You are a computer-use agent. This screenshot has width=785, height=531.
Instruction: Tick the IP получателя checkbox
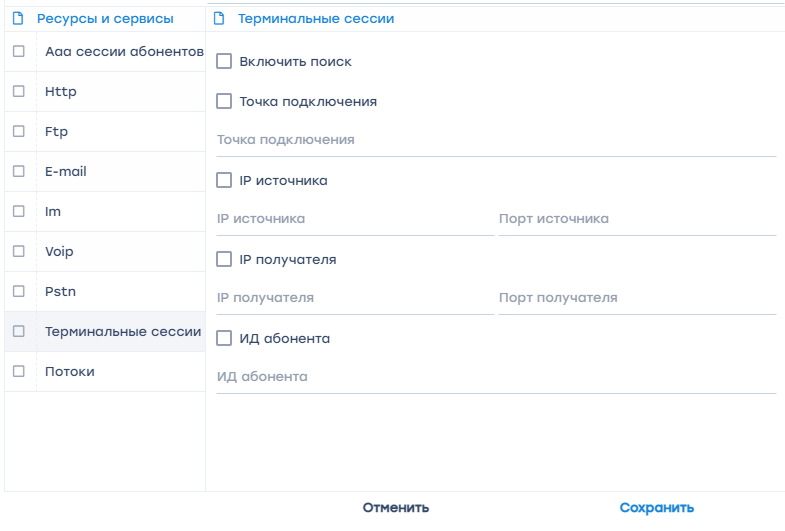click(x=224, y=260)
